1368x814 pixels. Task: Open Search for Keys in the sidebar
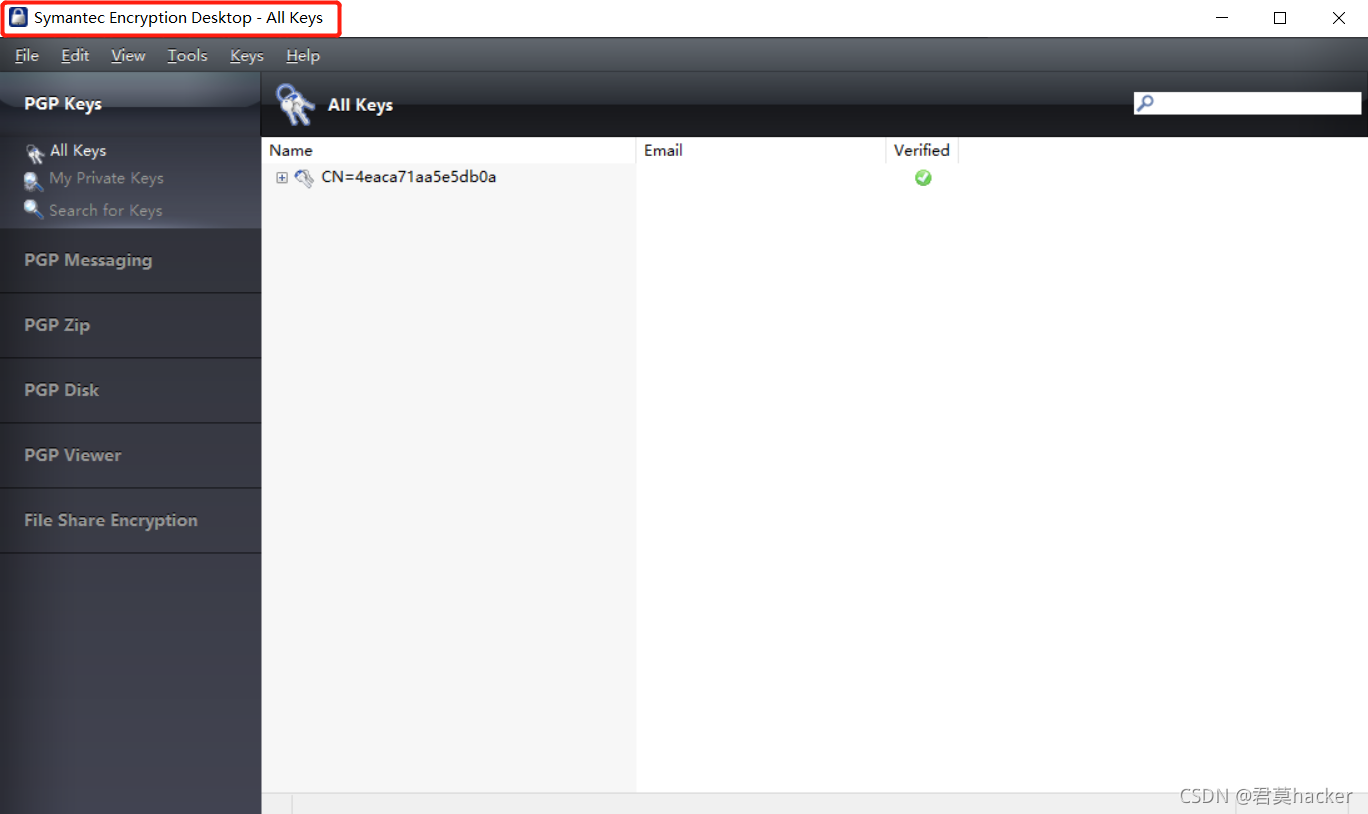(x=105, y=210)
